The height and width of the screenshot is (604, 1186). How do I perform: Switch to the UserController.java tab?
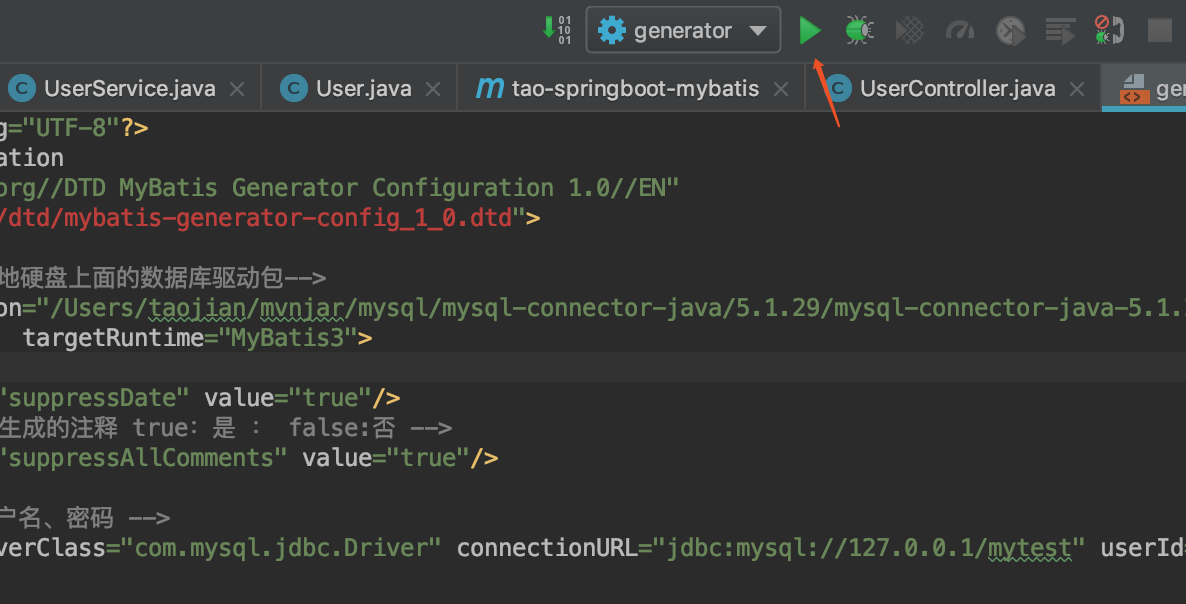coord(956,89)
